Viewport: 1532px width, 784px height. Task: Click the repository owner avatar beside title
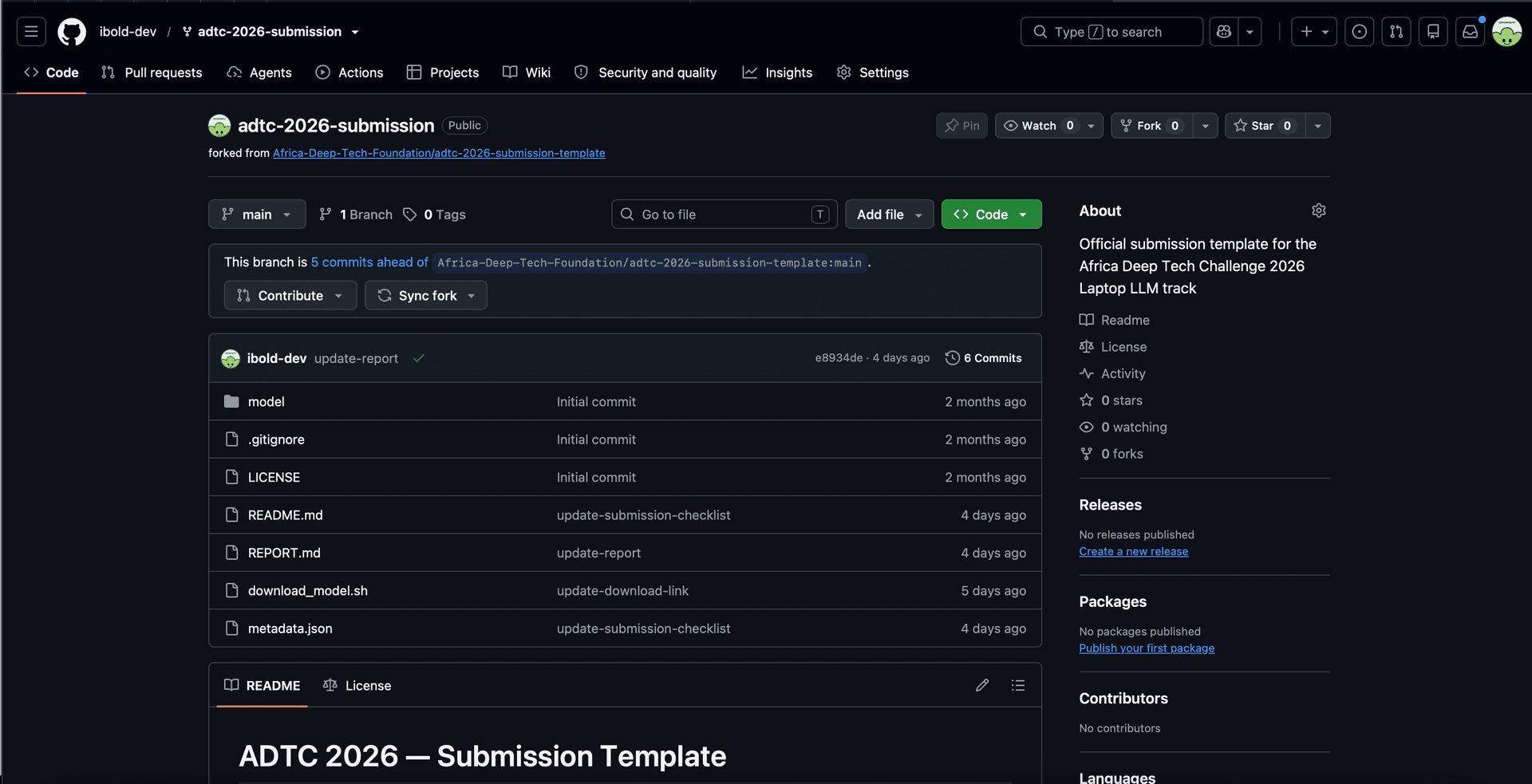pos(219,125)
